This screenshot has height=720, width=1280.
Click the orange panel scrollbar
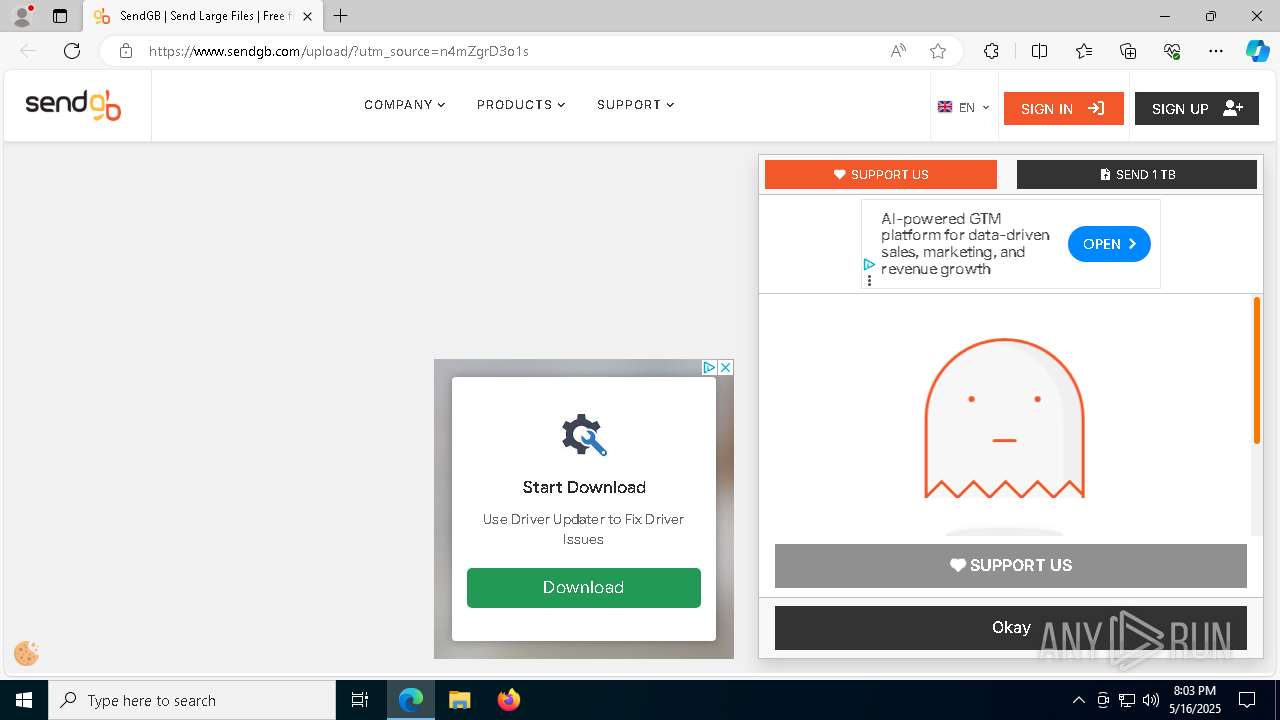pyautogui.click(x=1257, y=370)
